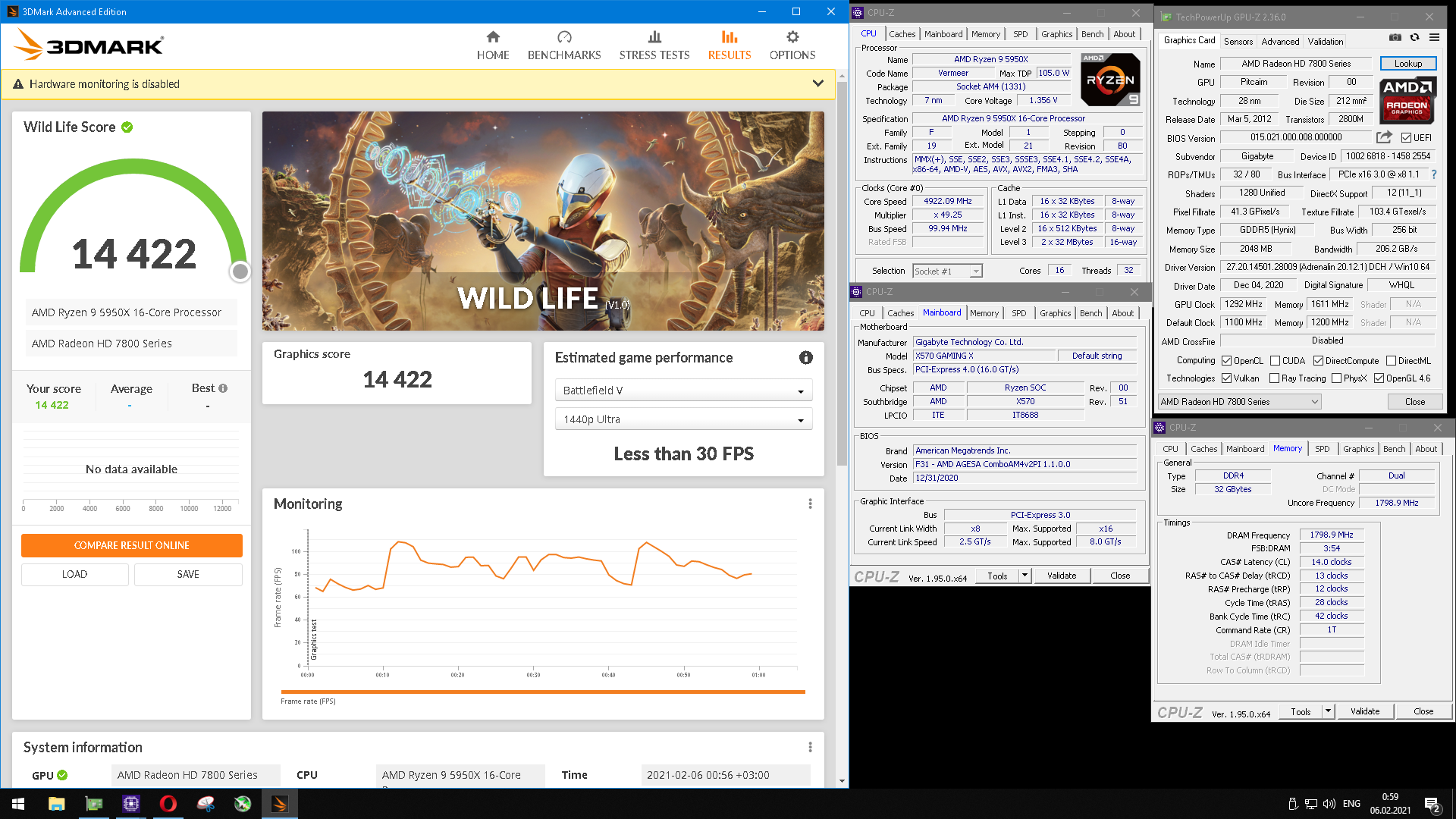
Task: Toggle the OpenGL 4.6 checkbox in GPU-Z
Action: (x=1379, y=378)
